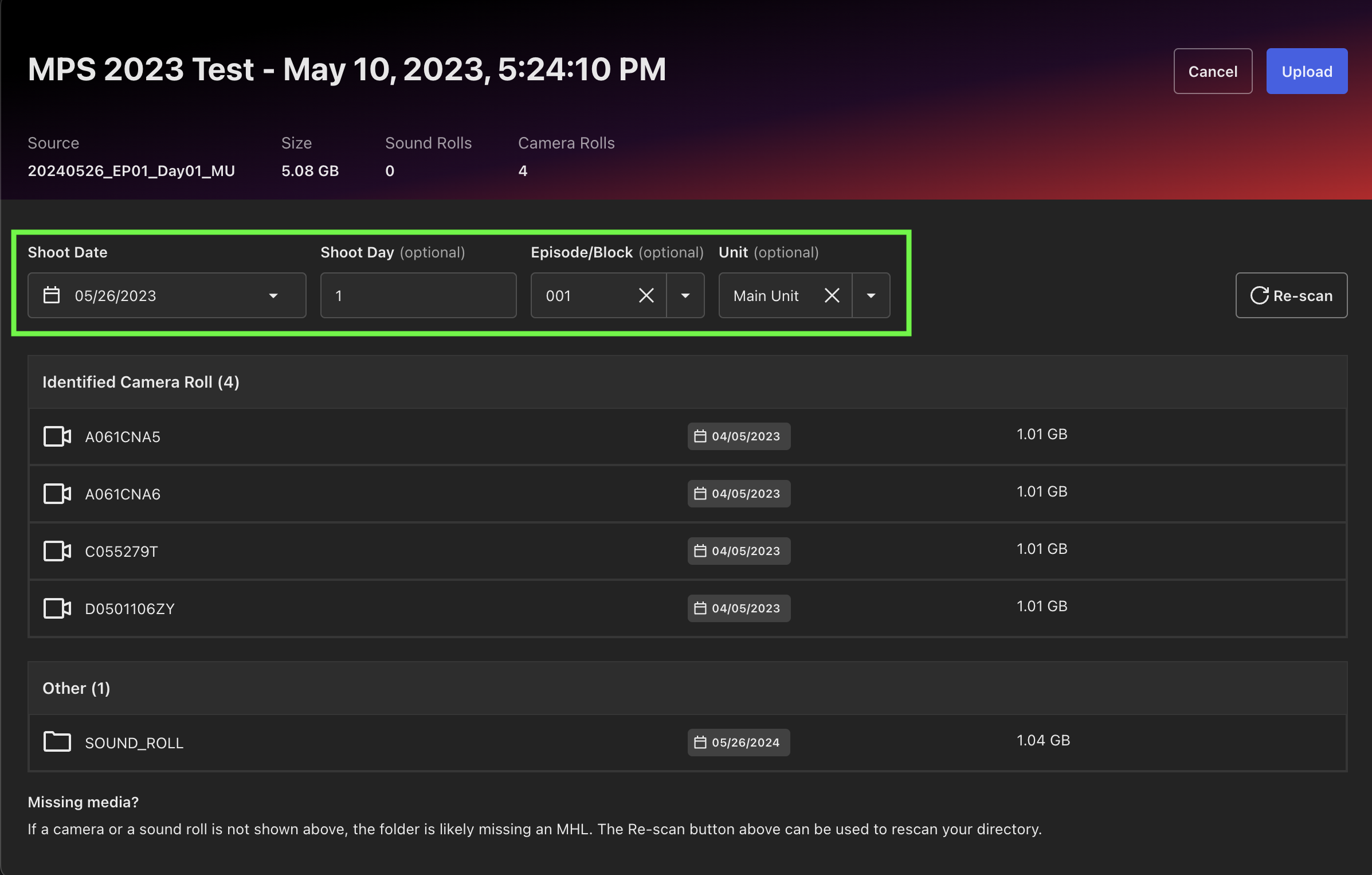Image resolution: width=1372 pixels, height=875 pixels.
Task: Expand the Episode/Block dropdown
Action: click(x=685, y=295)
